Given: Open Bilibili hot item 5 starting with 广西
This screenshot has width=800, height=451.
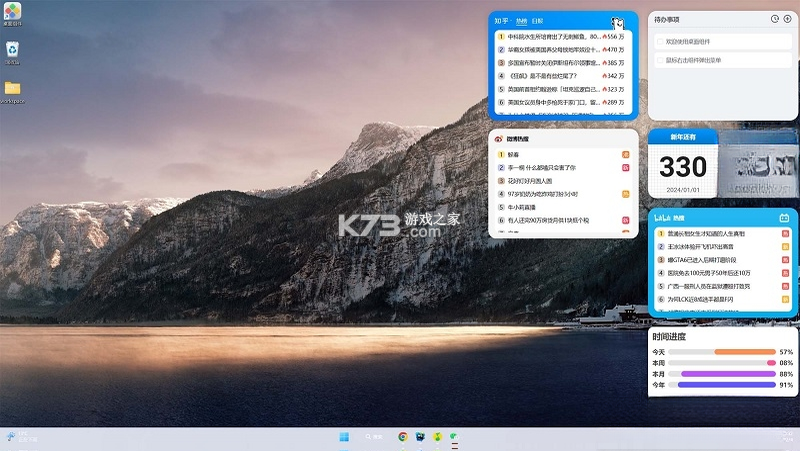Looking at the screenshot, I should click(x=723, y=287).
